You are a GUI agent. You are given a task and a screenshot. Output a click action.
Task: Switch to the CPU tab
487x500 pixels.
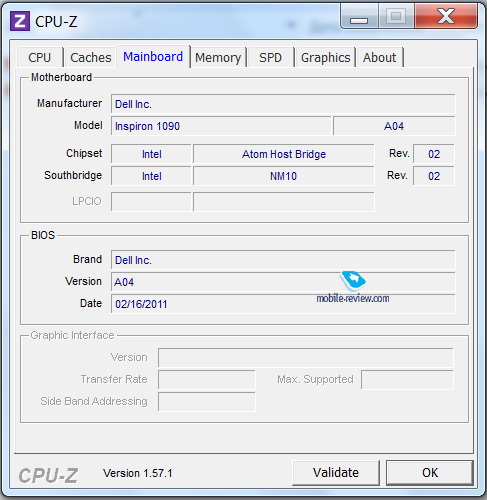[40, 57]
